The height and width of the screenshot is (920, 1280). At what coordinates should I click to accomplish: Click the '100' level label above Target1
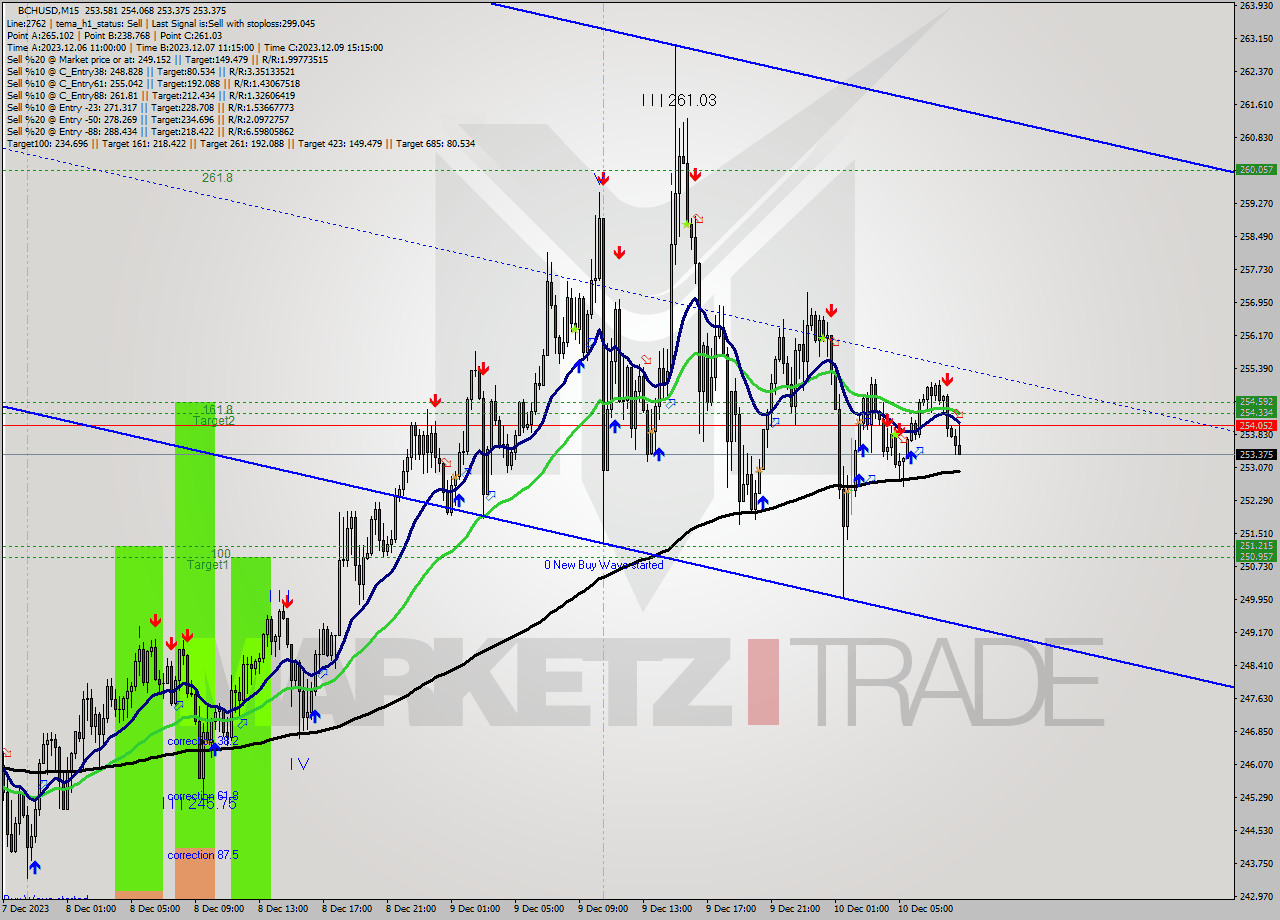(221, 553)
